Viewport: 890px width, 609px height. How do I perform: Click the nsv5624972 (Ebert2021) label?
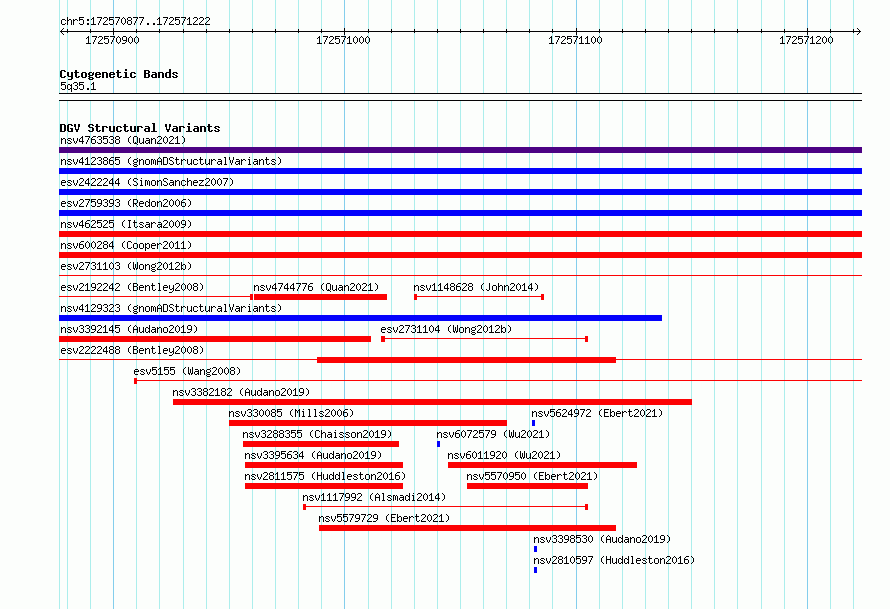point(597,413)
